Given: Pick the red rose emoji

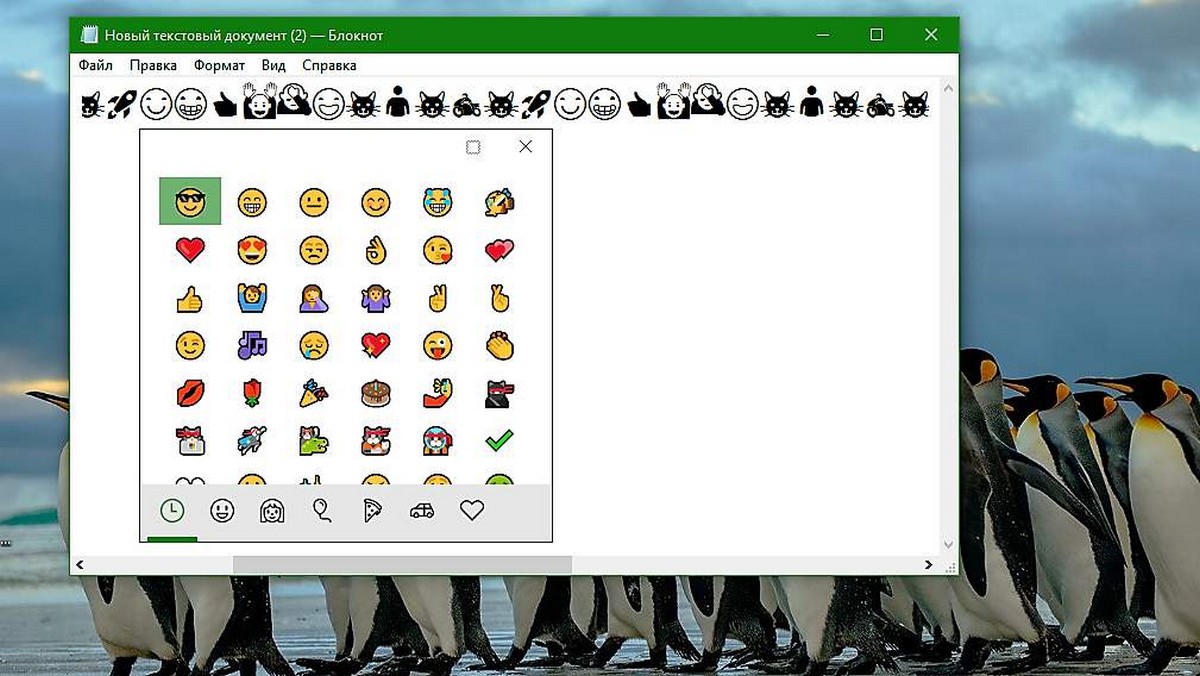Looking at the screenshot, I should [252, 393].
